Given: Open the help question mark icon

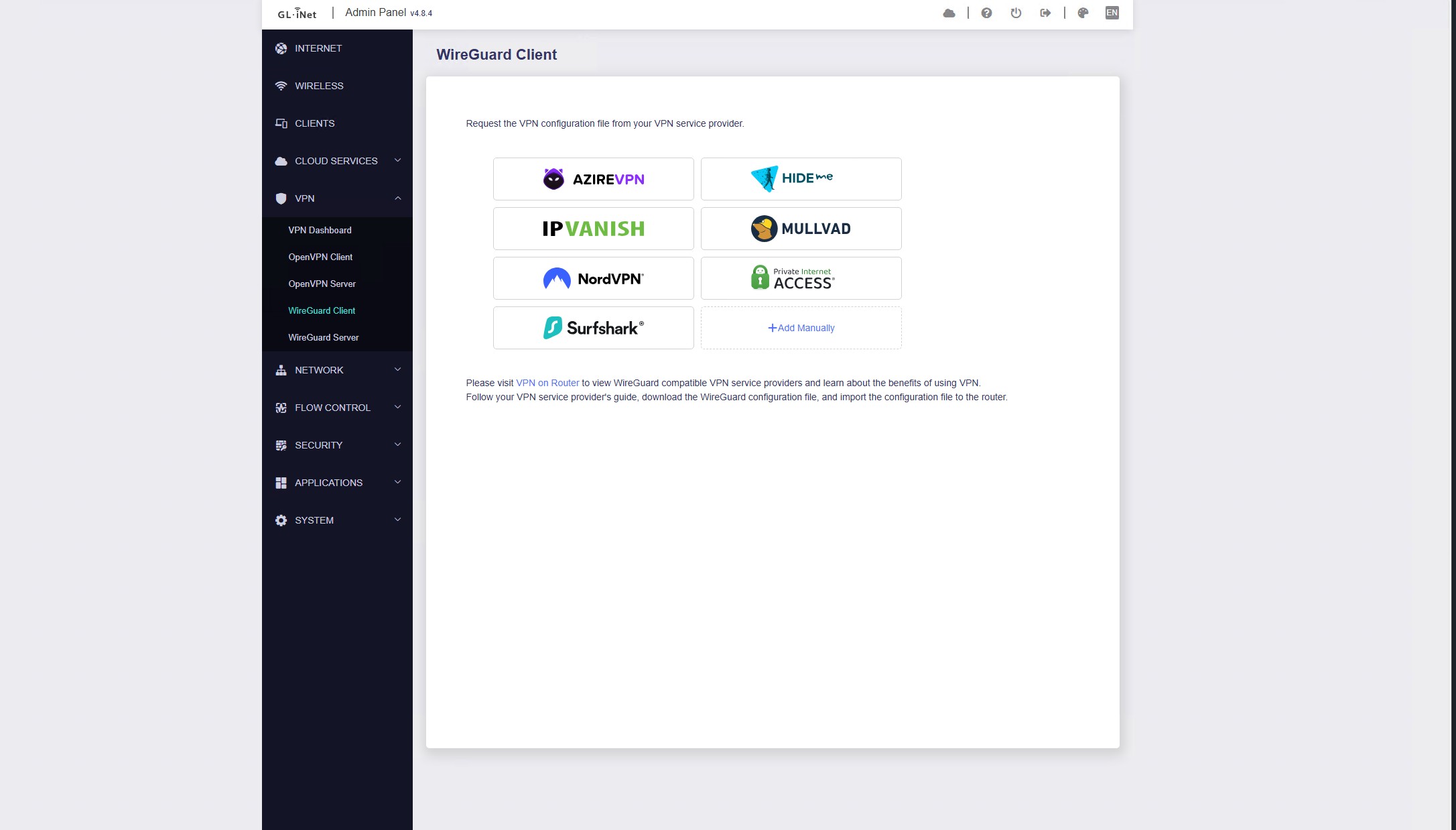Looking at the screenshot, I should [986, 13].
